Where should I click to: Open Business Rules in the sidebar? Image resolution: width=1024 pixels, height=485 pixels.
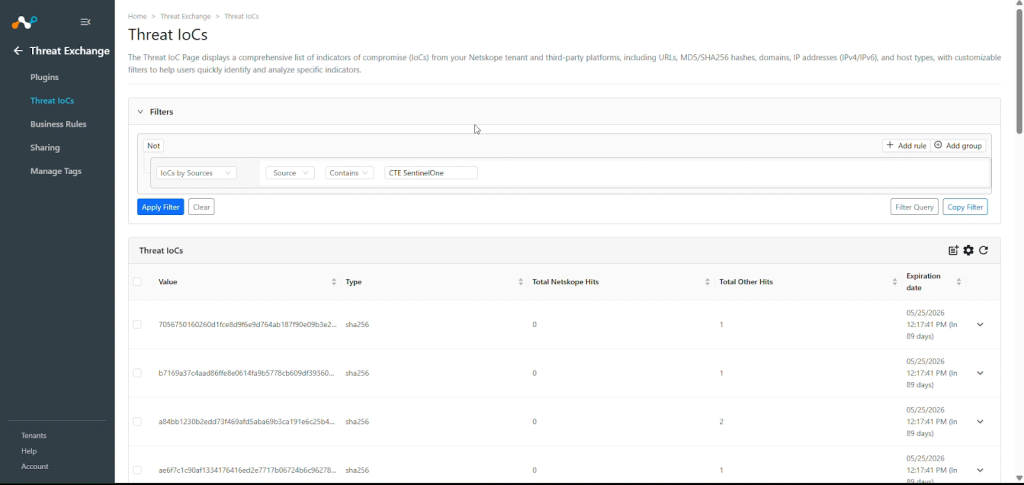click(58, 124)
